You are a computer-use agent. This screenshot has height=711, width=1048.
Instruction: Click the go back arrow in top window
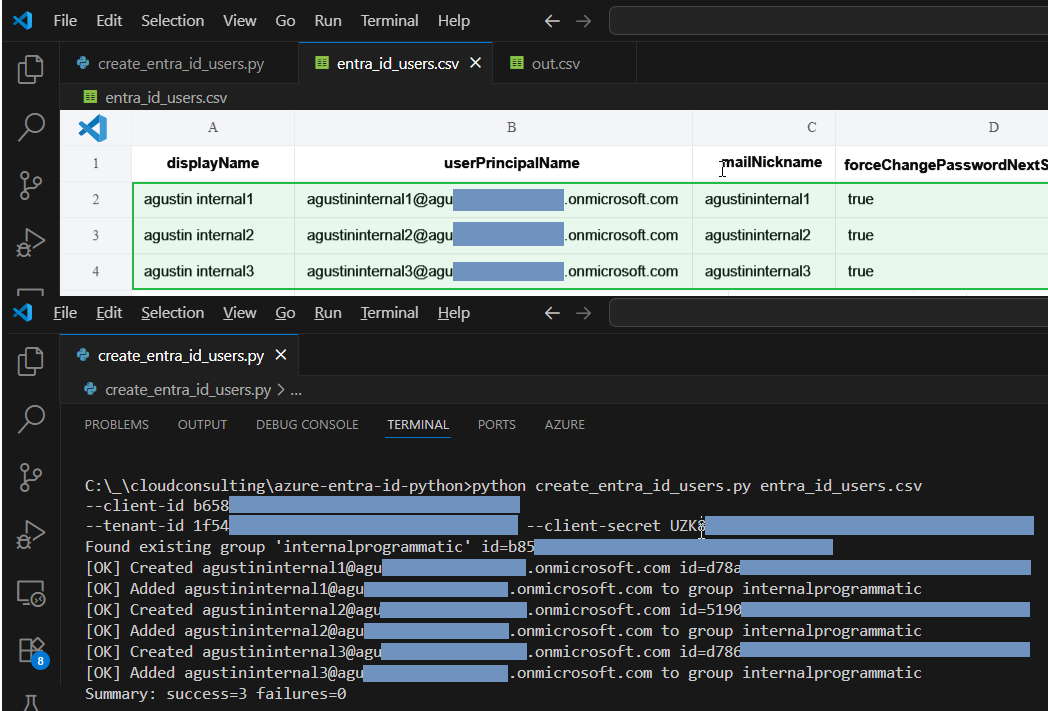(x=552, y=20)
